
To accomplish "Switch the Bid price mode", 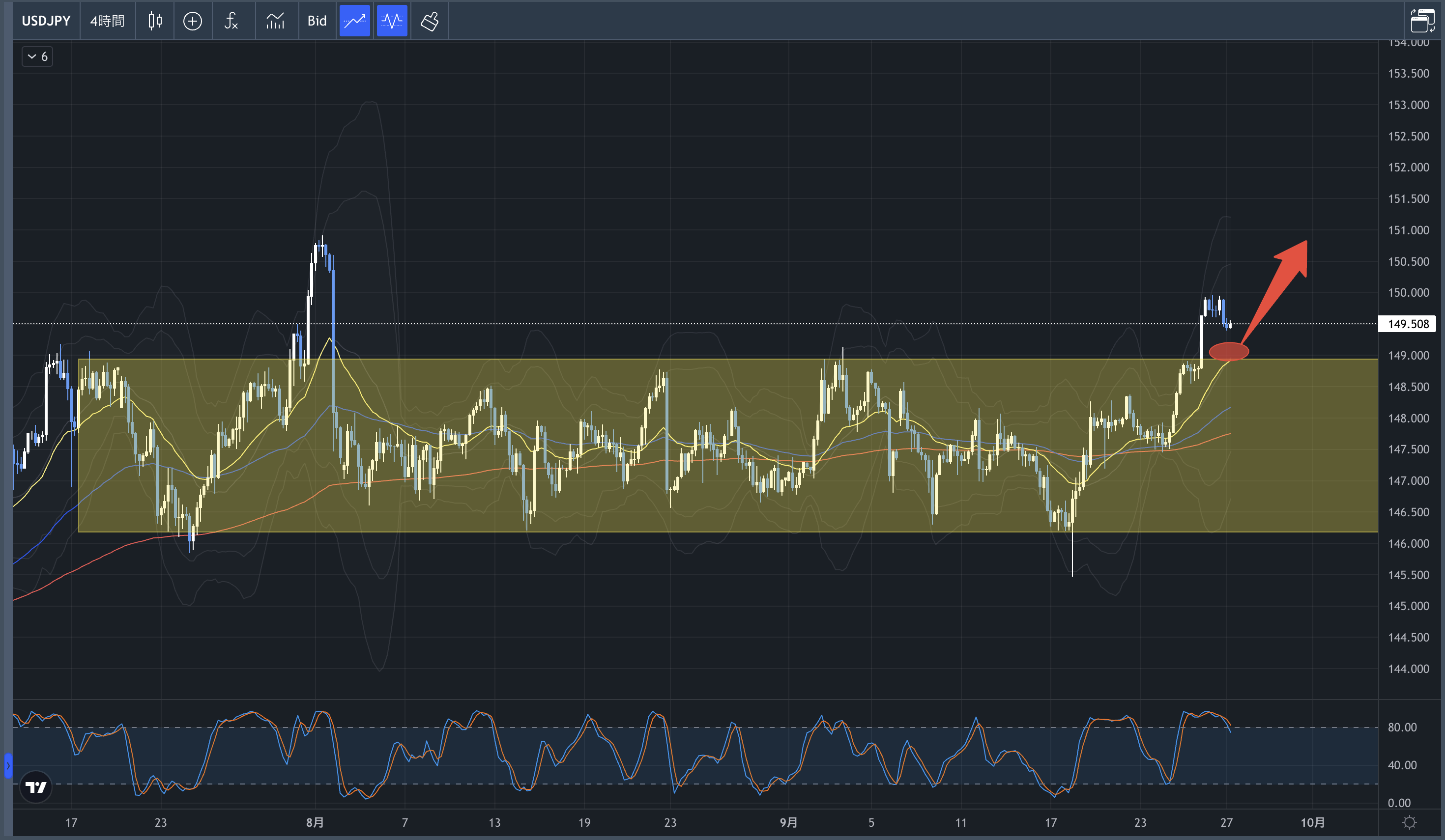I will click(x=317, y=21).
